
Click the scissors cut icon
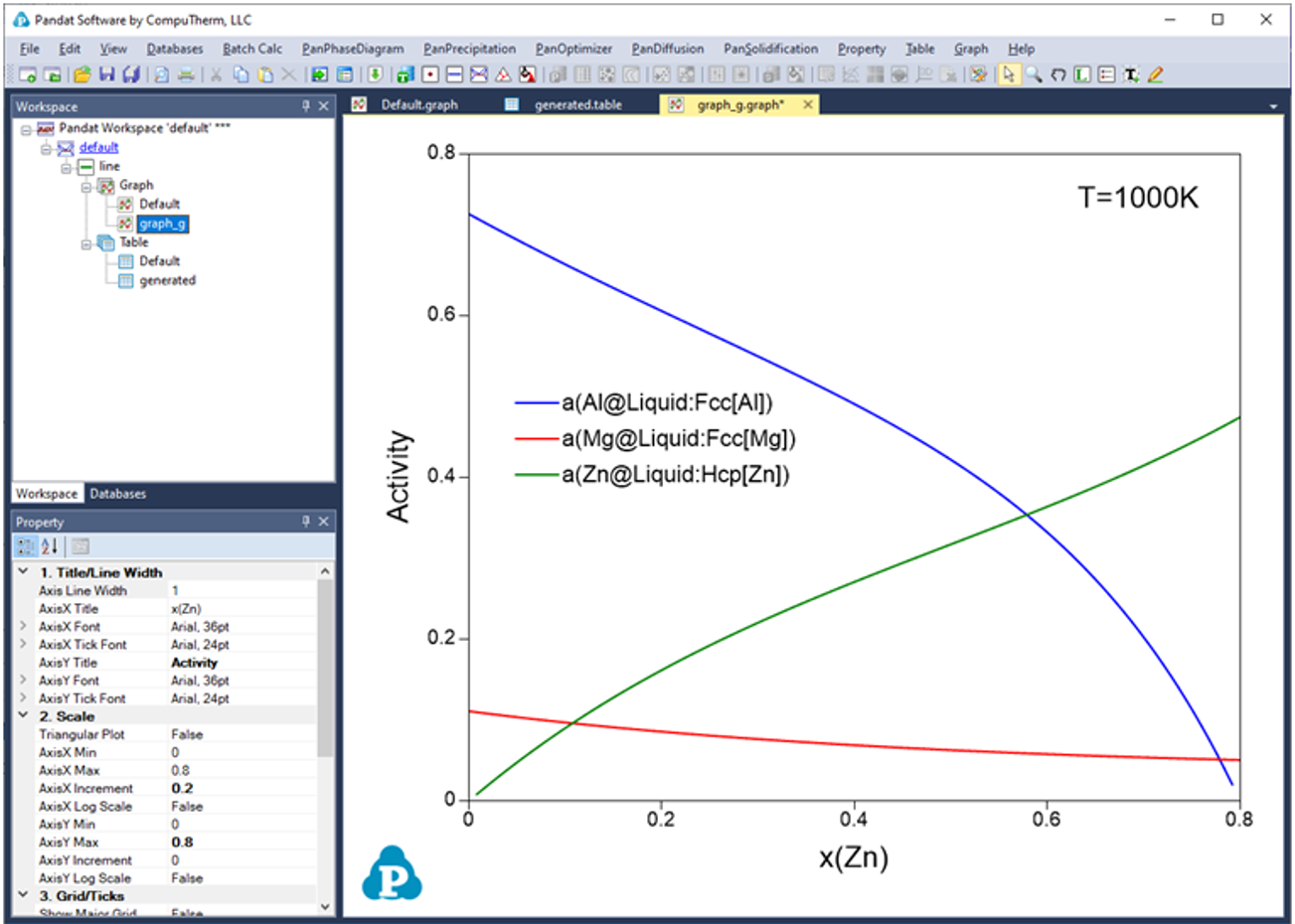click(x=216, y=75)
